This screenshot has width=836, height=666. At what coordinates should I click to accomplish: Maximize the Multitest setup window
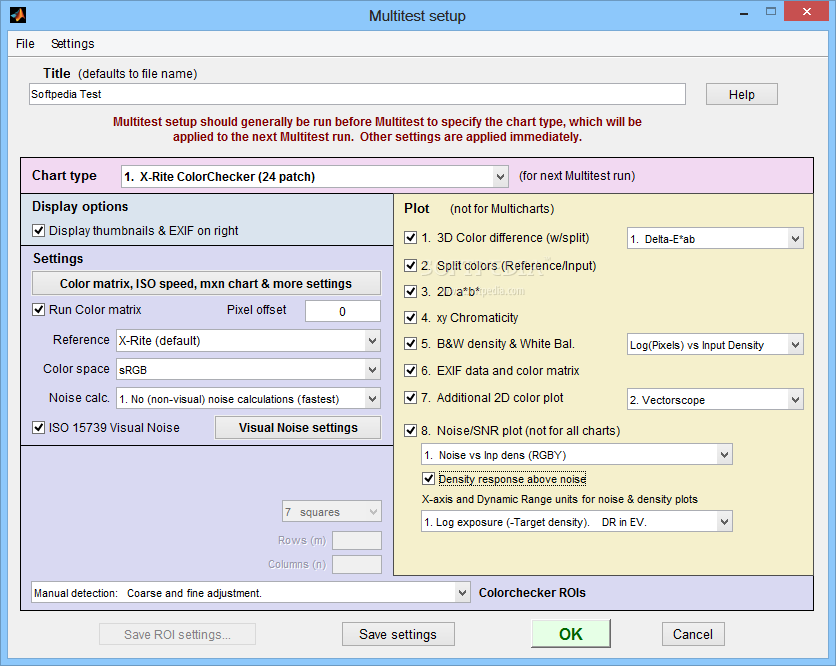[x=770, y=12]
